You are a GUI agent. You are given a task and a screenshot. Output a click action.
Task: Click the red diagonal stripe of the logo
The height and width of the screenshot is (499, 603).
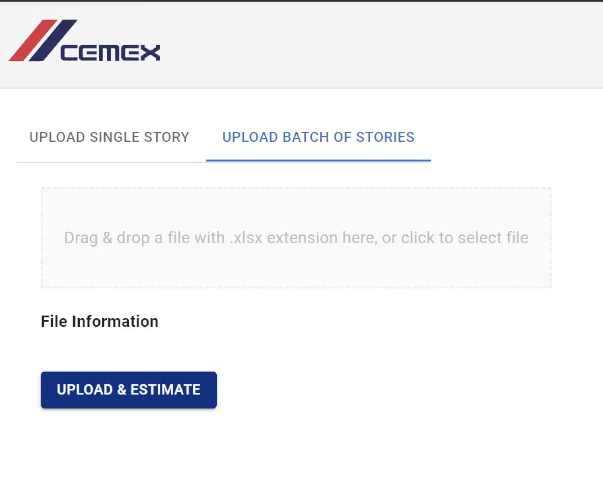click(33, 40)
